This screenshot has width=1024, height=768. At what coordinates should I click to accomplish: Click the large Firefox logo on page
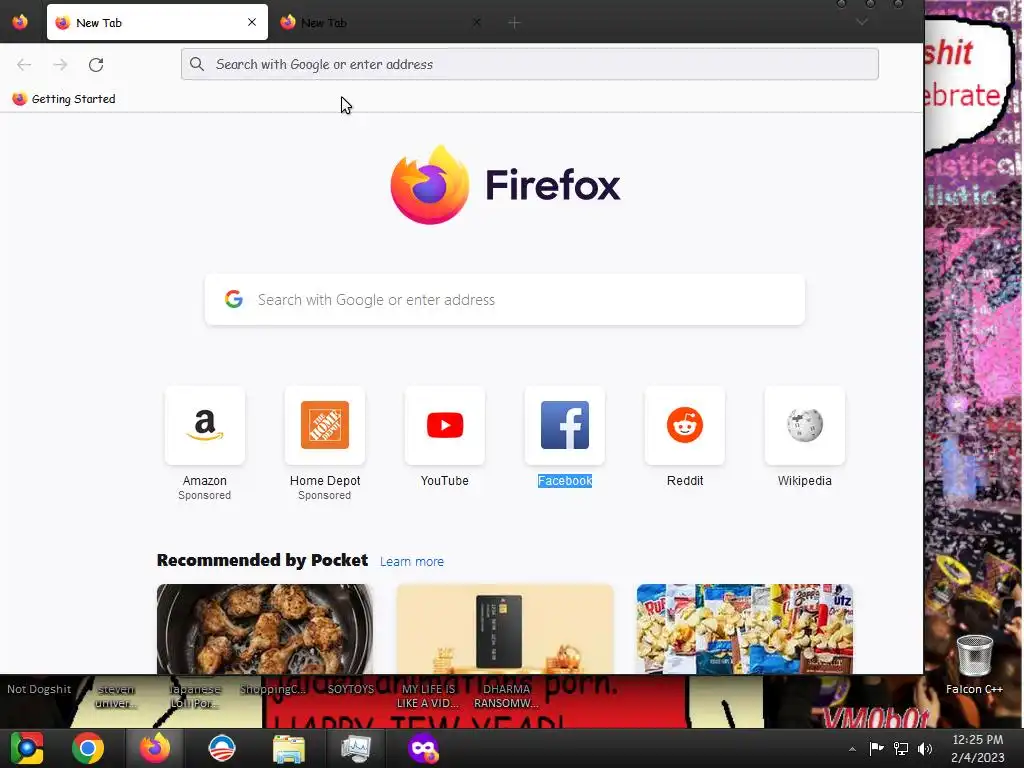(x=429, y=185)
